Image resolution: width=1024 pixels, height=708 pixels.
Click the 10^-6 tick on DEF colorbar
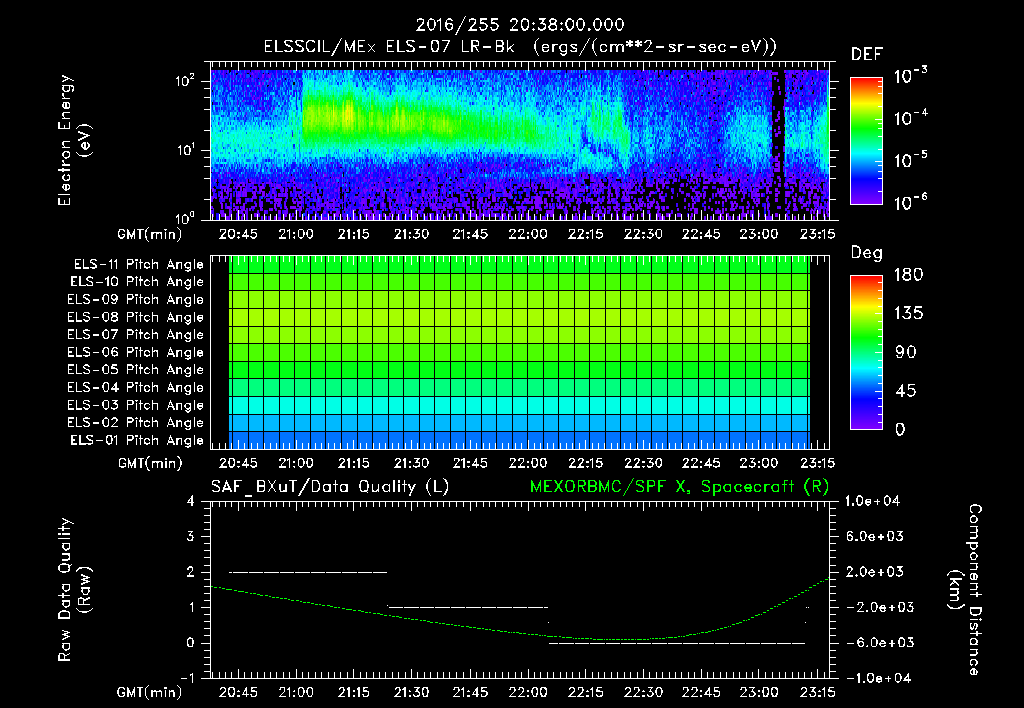point(910,202)
